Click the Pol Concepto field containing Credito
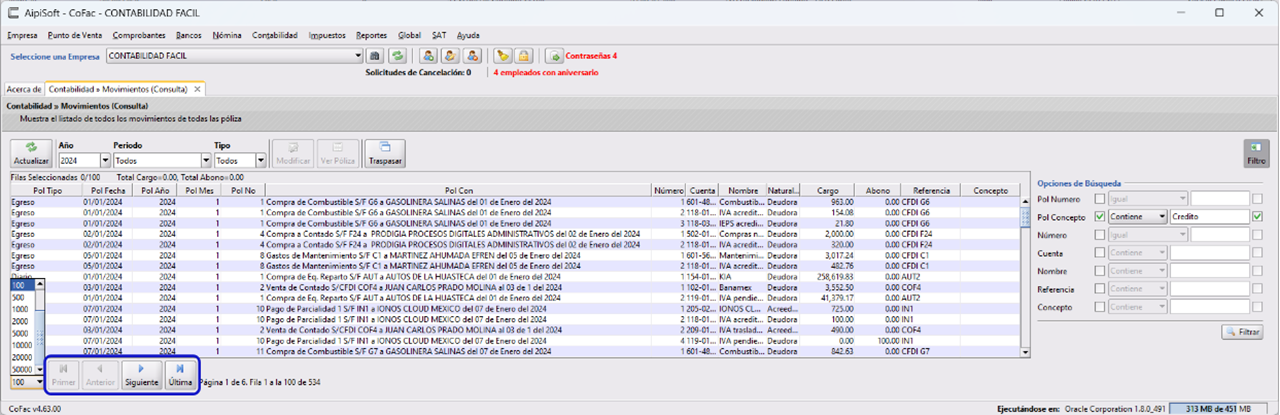The width and height of the screenshot is (1280, 415). click(1210, 216)
